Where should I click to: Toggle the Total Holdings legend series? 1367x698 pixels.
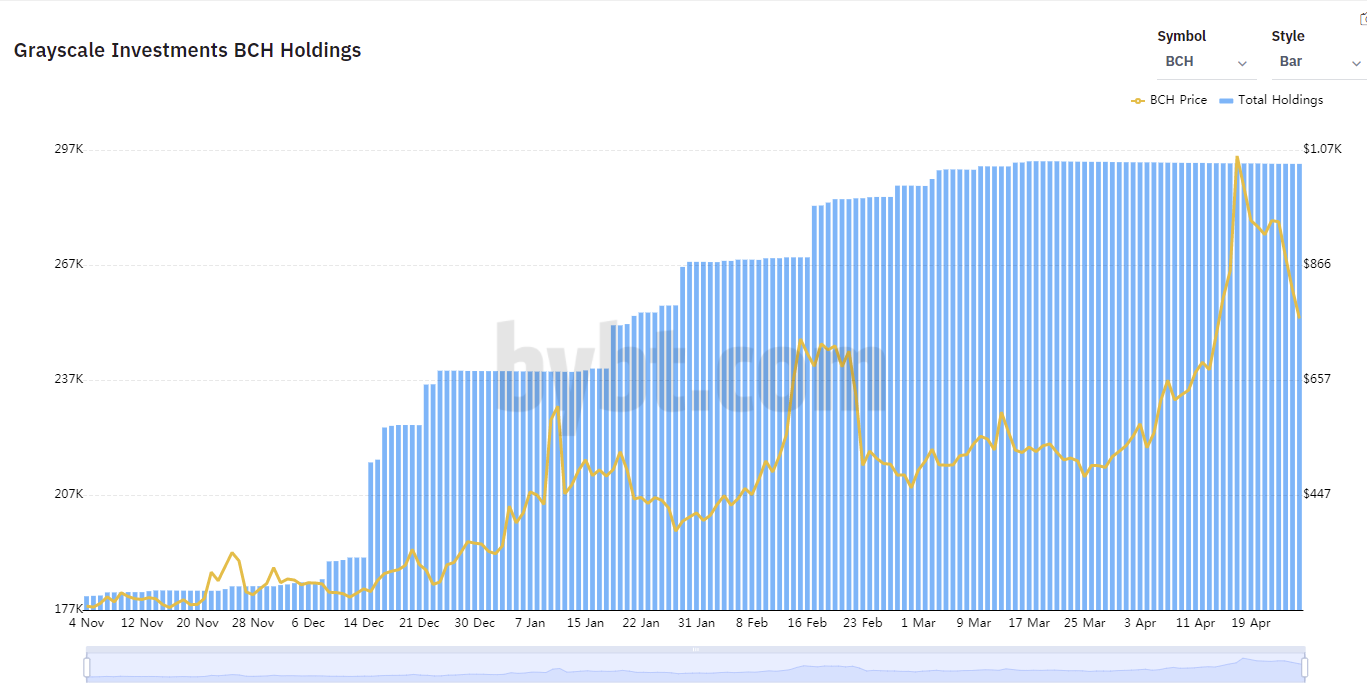point(1271,100)
